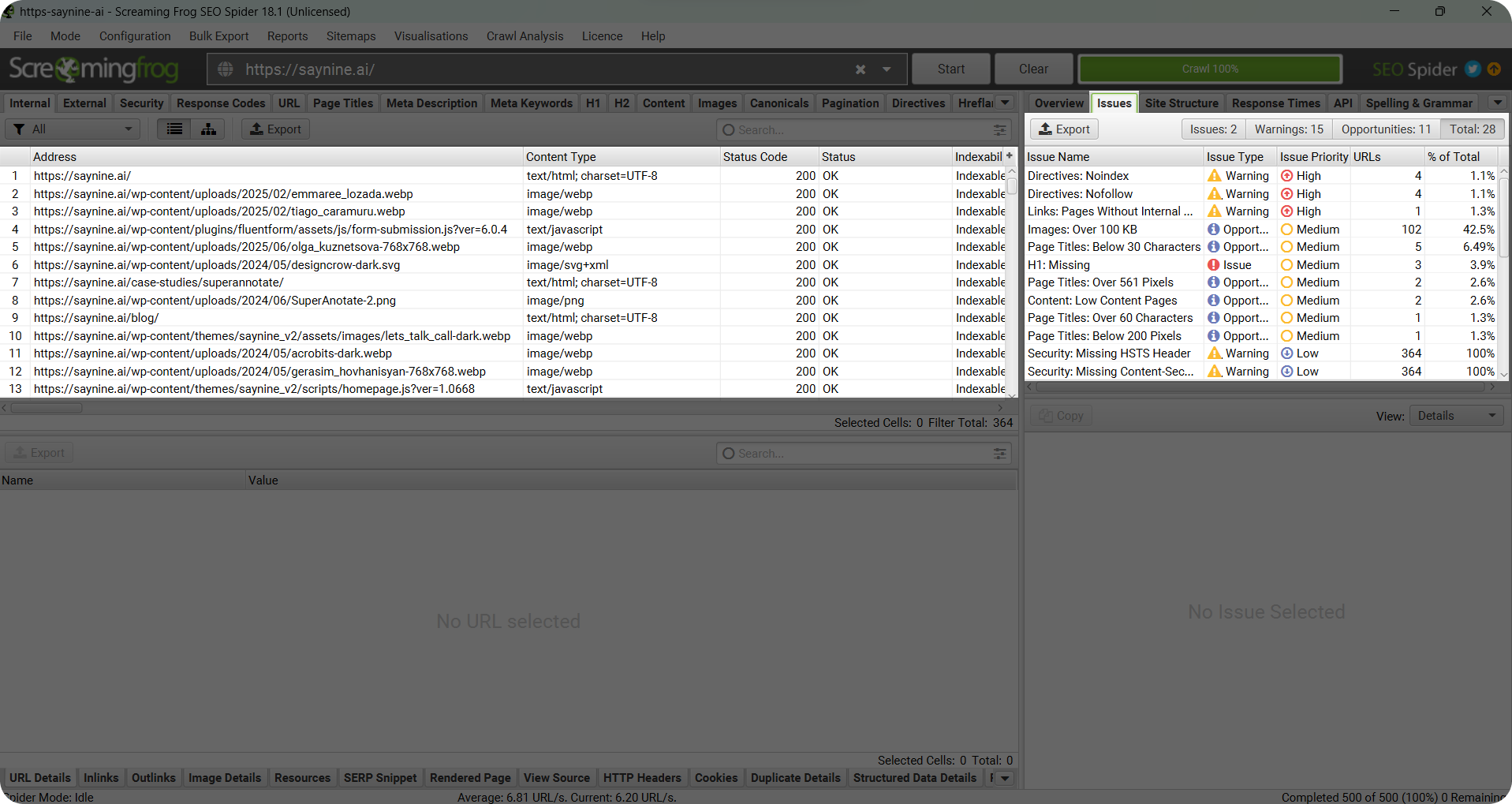Sort by Issue Priority column header
Screen dimensions: 1512x804
pos(1313,157)
